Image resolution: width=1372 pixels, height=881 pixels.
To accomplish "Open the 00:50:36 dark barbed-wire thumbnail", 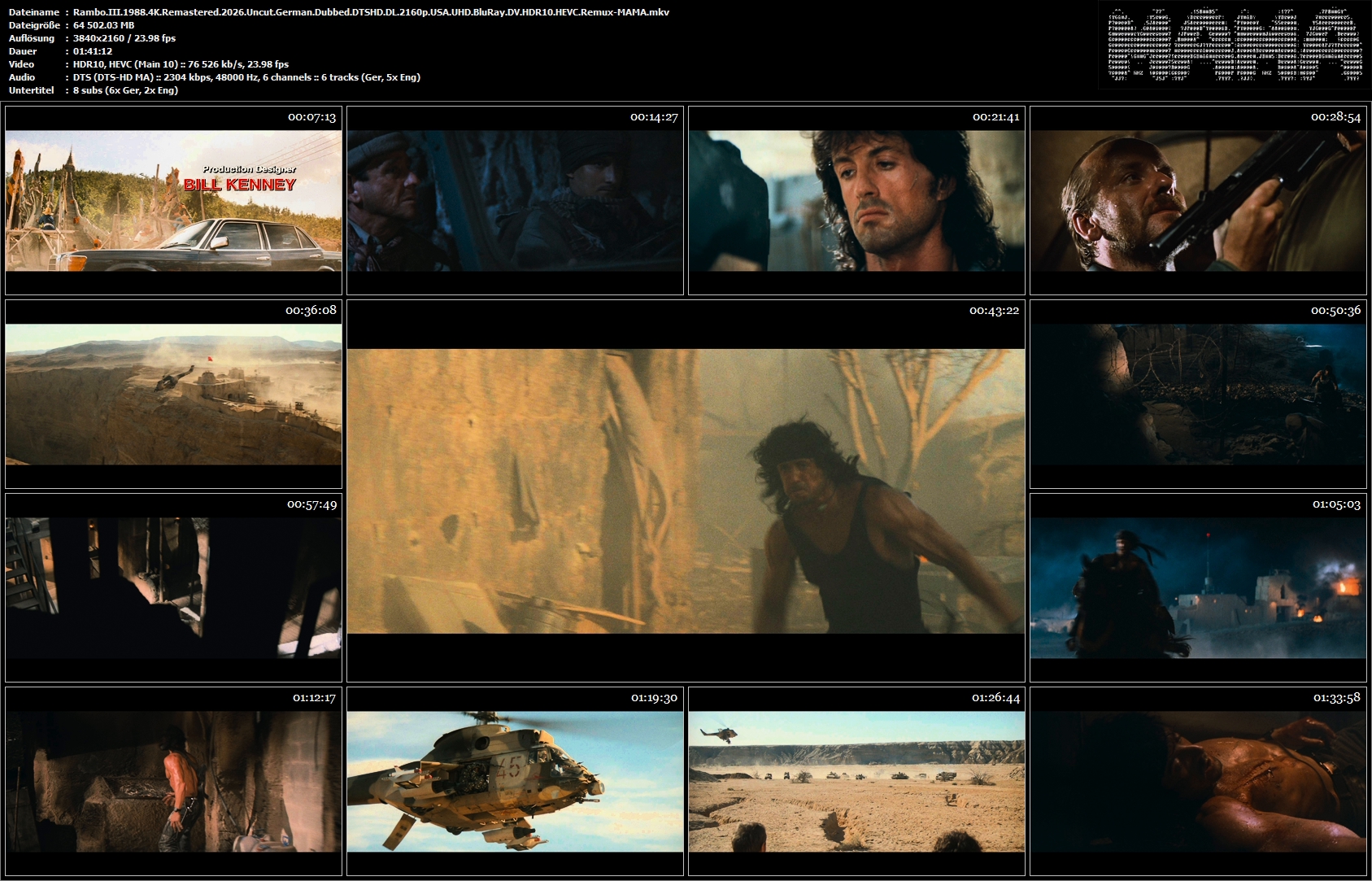I will pyautogui.click(x=1198, y=394).
